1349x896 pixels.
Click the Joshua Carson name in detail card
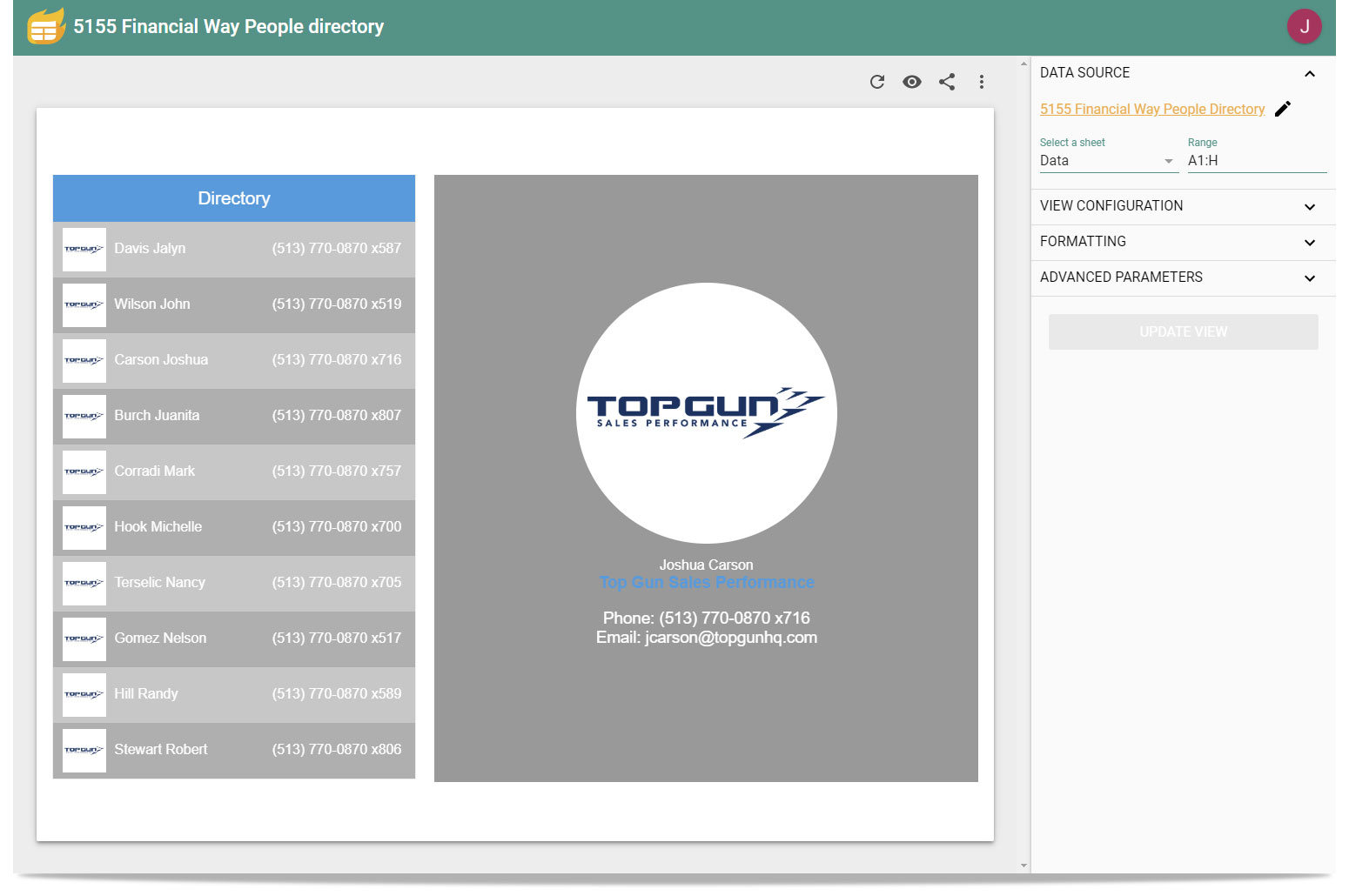(707, 565)
